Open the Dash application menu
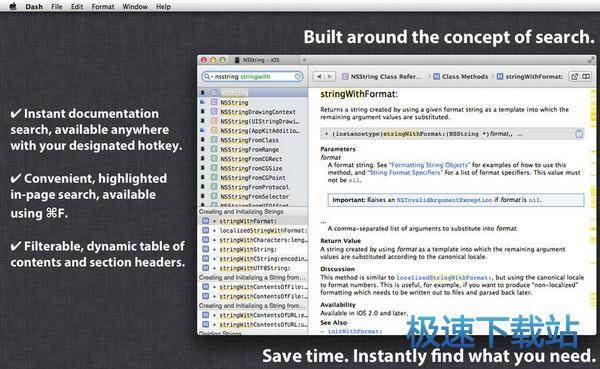600x369 pixels. click(34, 7)
